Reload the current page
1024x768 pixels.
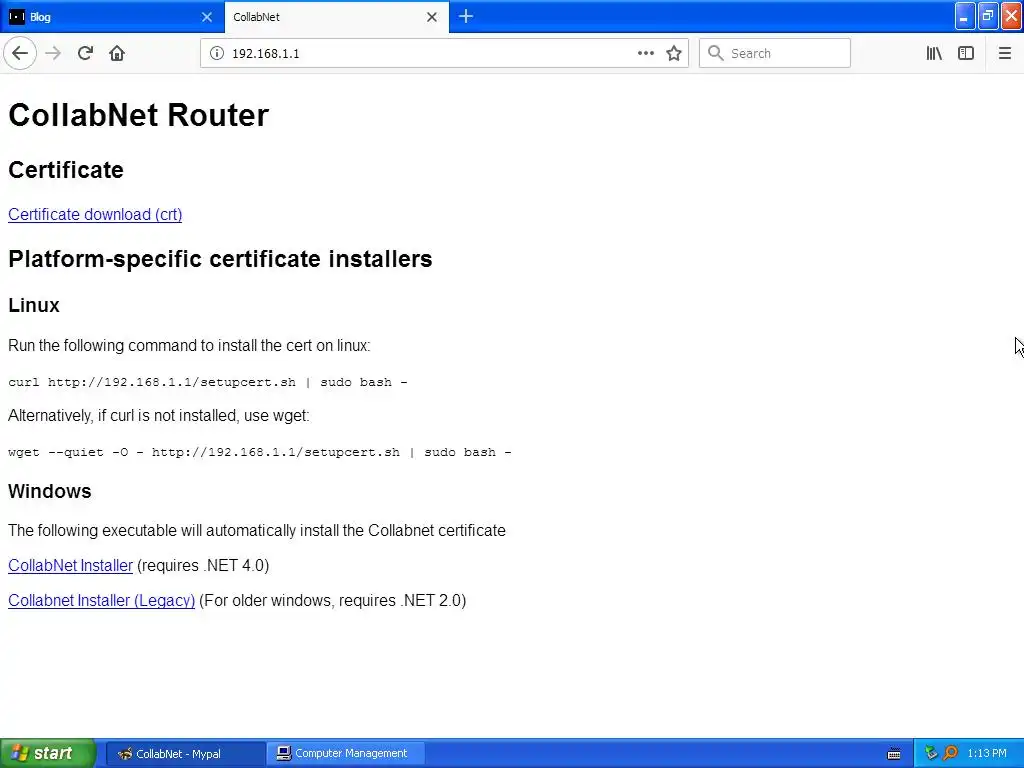coord(85,53)
